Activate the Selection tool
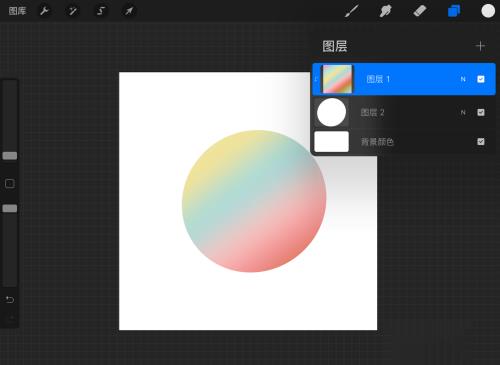The image size is (500, 365). [x=101, y=11]
